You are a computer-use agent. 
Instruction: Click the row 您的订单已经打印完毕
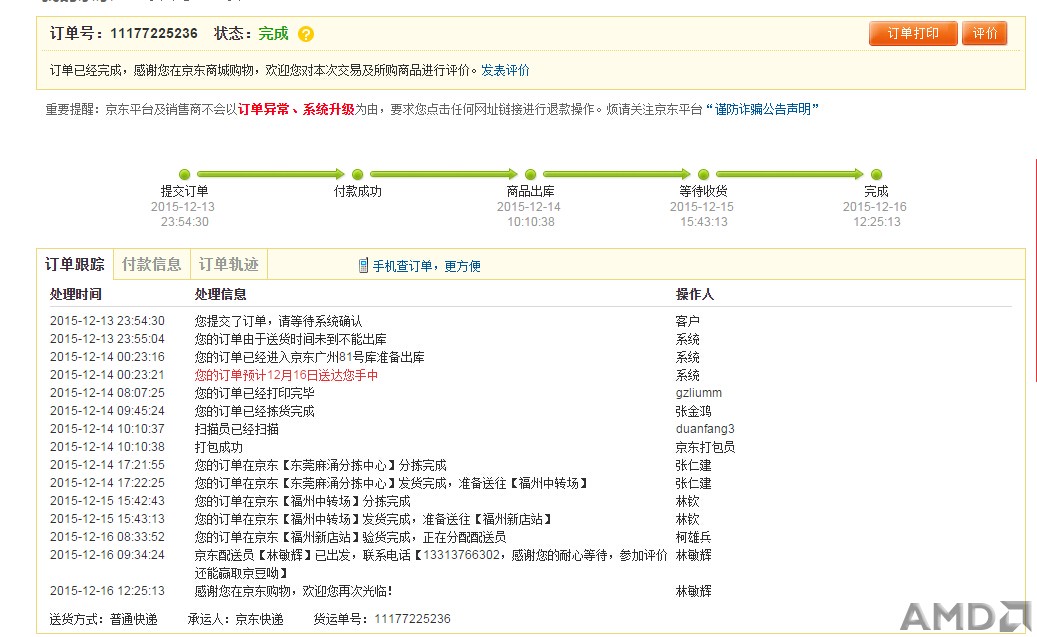pos(255,393)
